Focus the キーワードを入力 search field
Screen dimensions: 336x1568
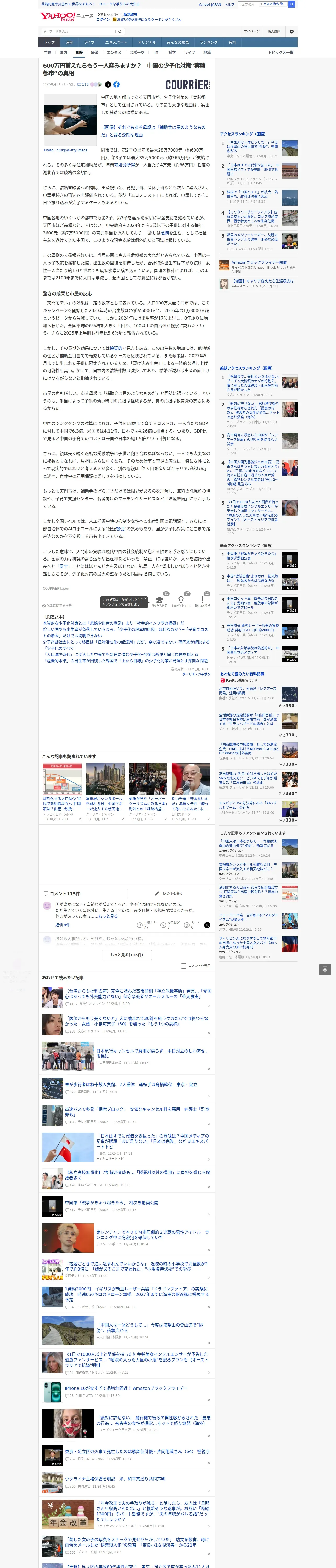point(79,31)
